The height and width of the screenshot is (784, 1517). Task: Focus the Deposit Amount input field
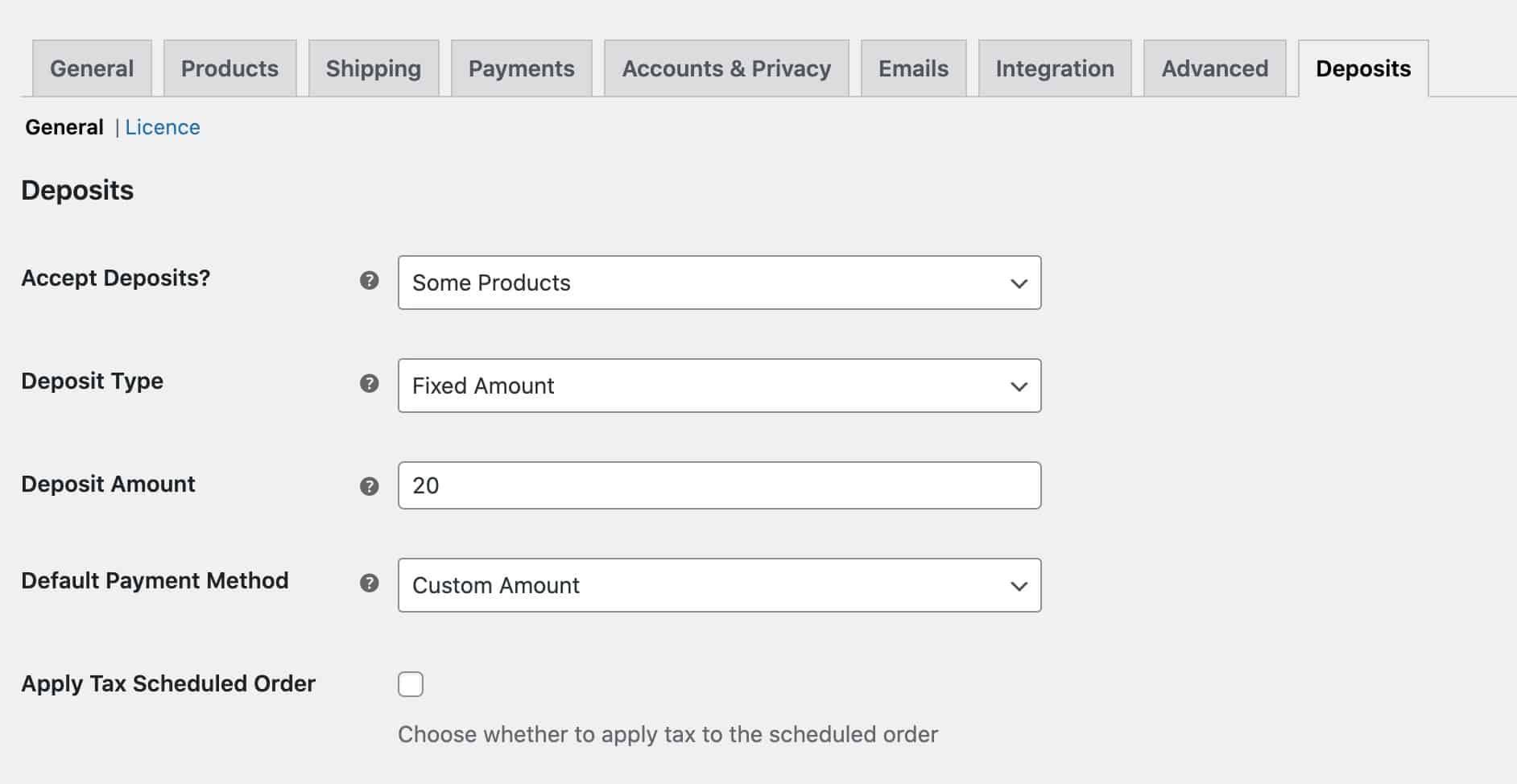pyautogui.click(x=719, y=485)
